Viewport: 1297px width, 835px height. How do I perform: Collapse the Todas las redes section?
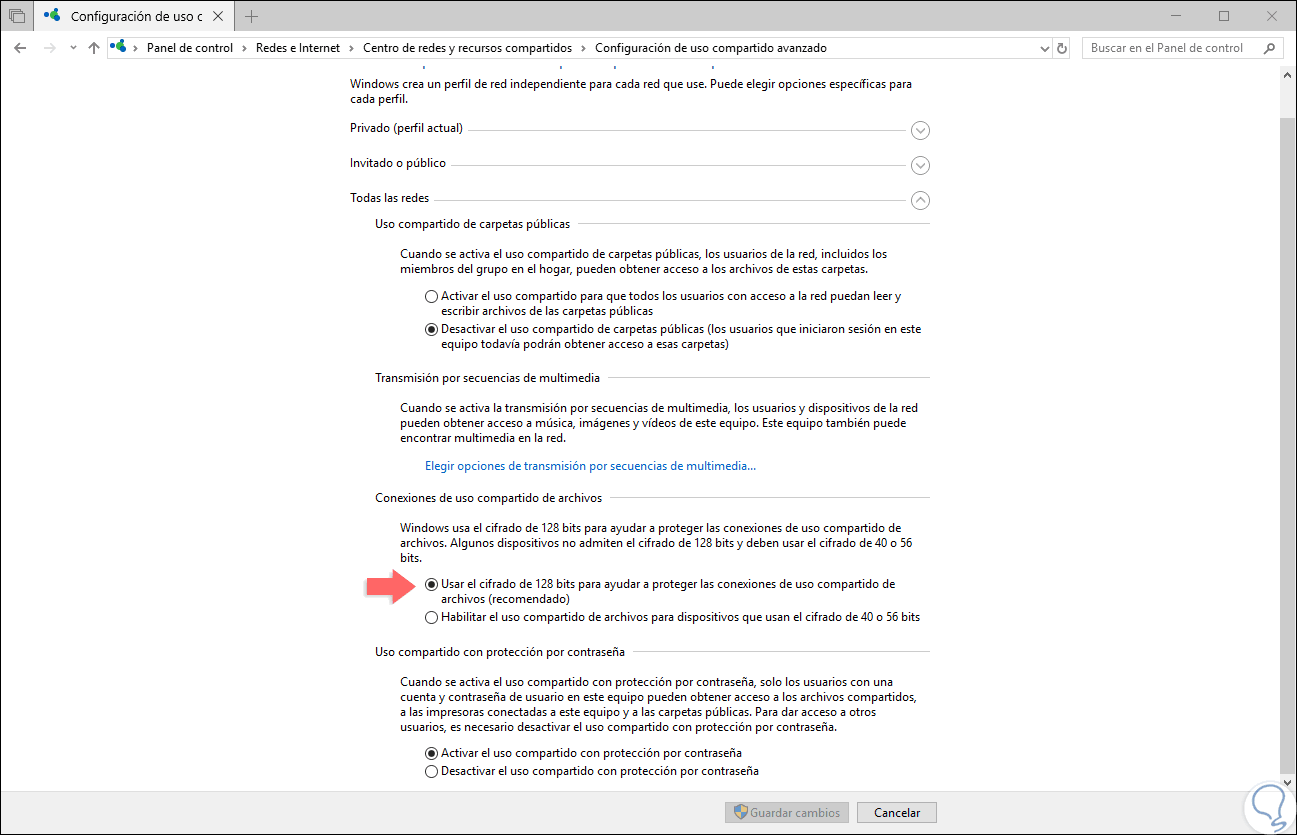point(921,200)
